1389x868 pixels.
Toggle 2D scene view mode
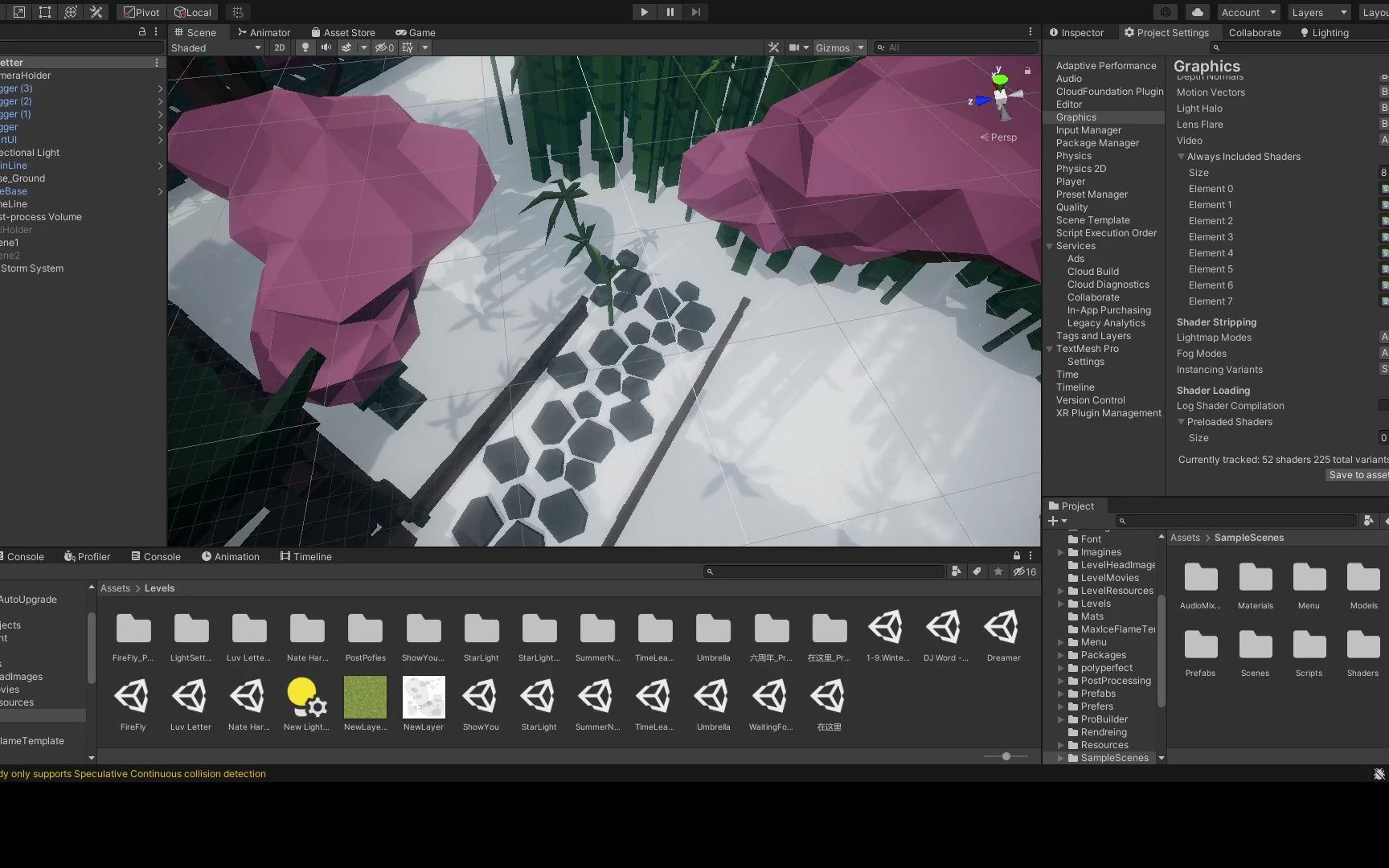coord(280,47)
